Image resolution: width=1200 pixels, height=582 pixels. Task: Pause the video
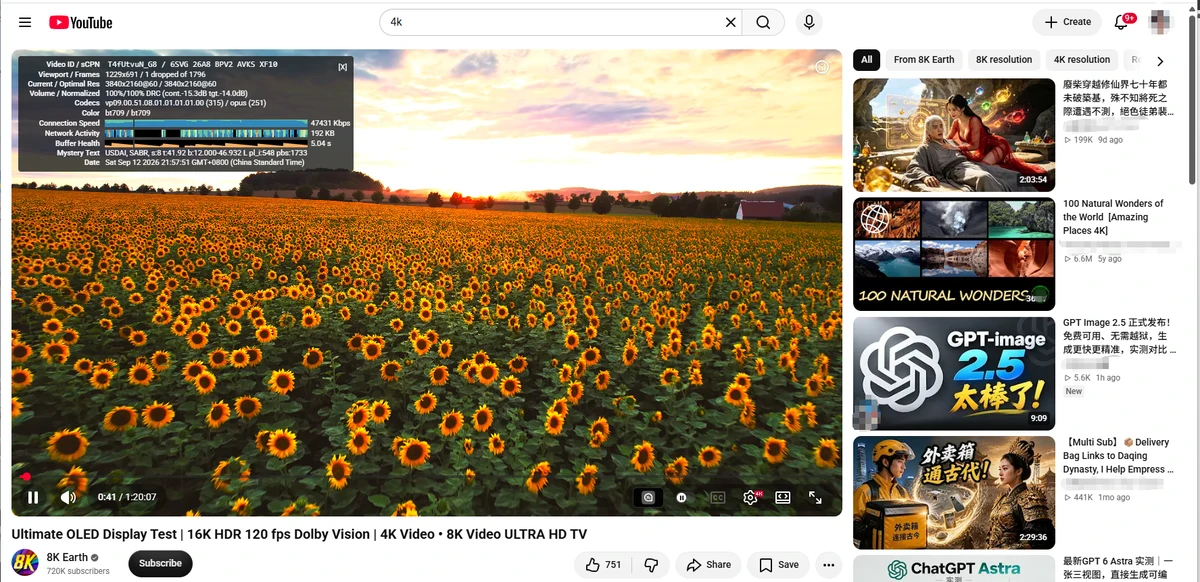(x=33, y=497)
